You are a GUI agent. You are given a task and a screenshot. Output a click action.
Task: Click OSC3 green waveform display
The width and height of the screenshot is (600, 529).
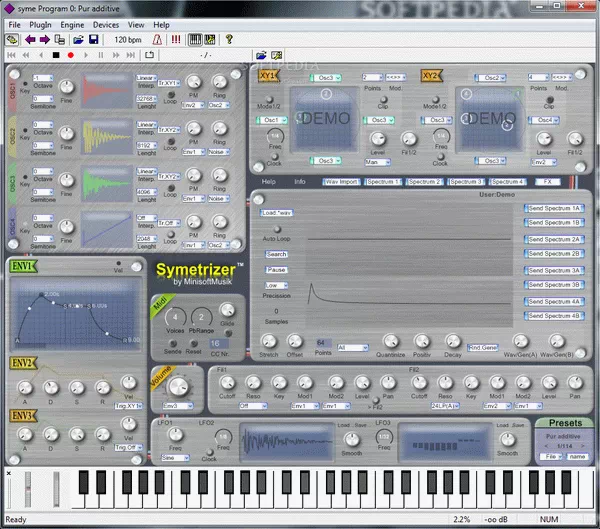107,185
